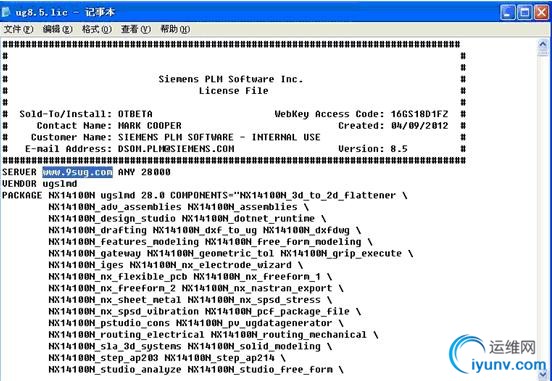The image size is (552, 381).
Task: Click the customer name SIEMENS PLM SOFTWARE
Action: (x=176, y=137)
